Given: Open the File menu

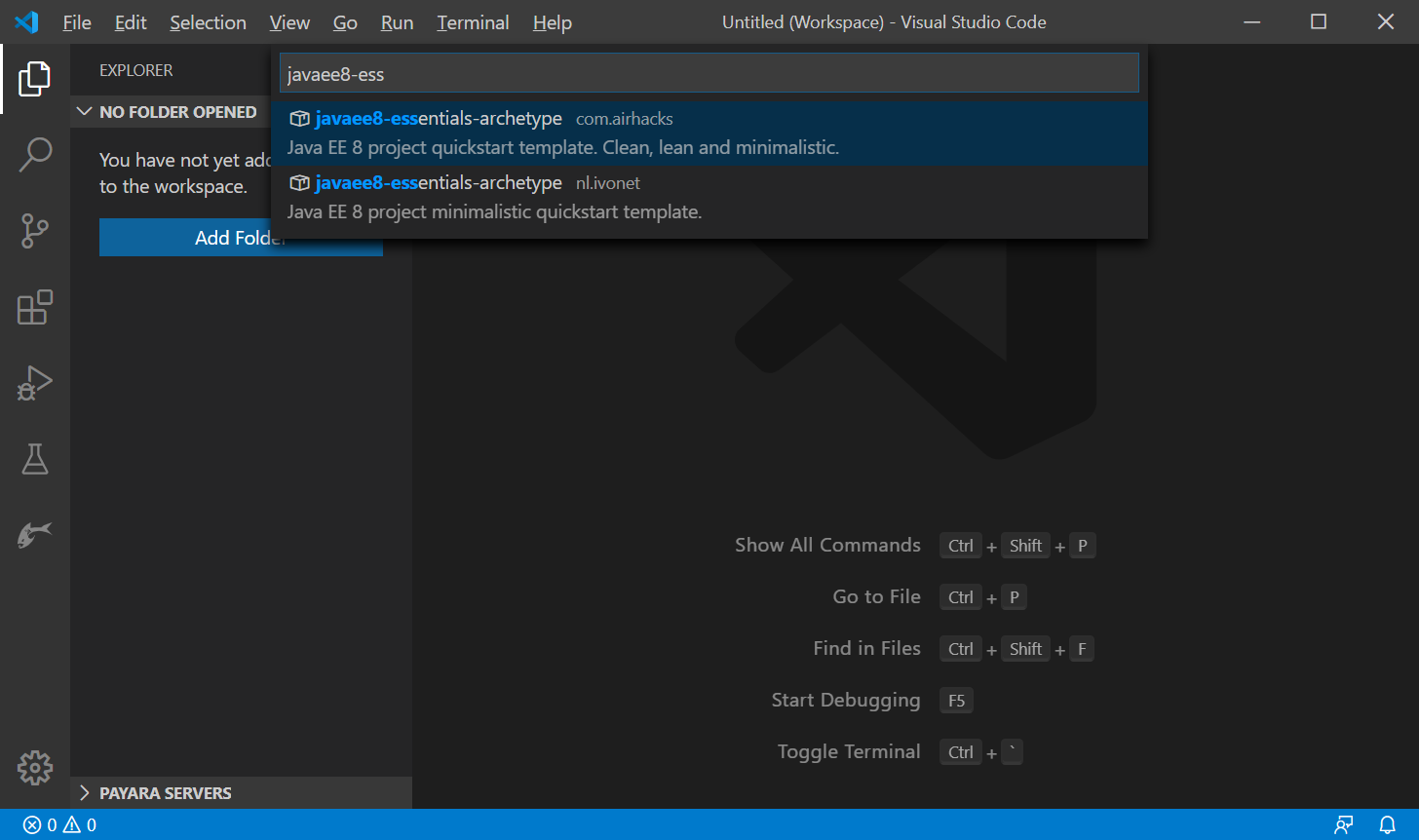Looking at the screenshot, I should coord(76,22).
